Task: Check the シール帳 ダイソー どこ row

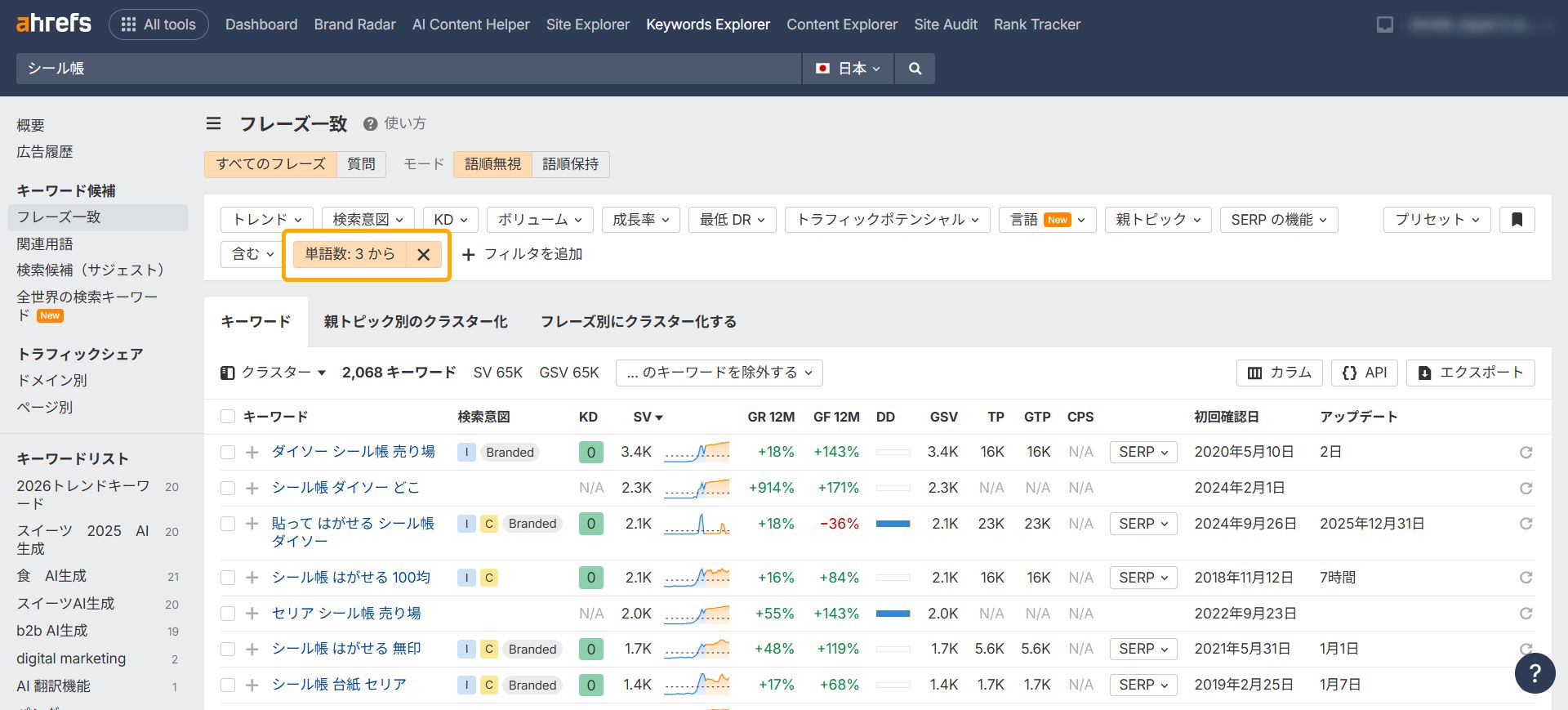Action: (x=228, y=489)
